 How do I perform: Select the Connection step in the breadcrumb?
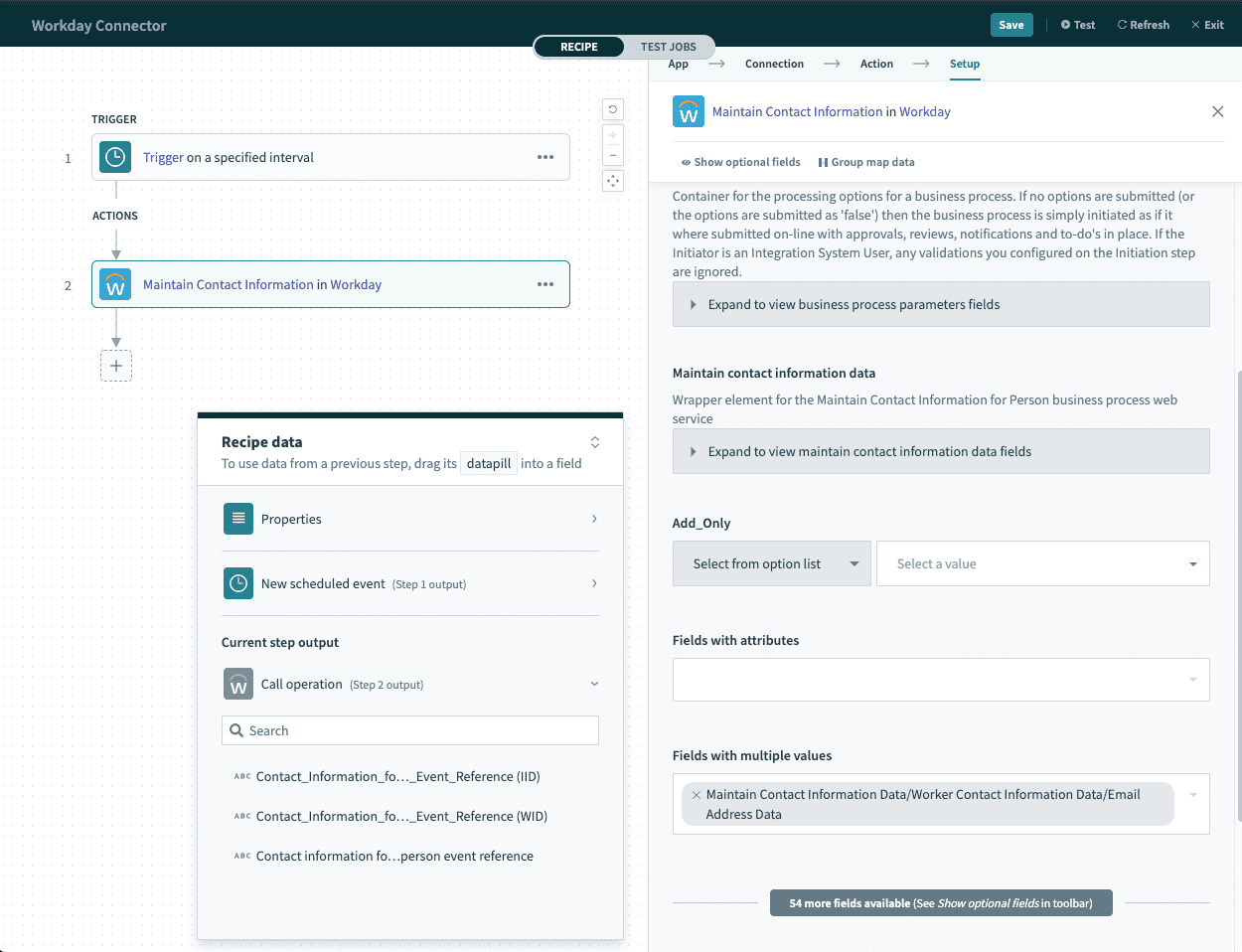(774, 63)
